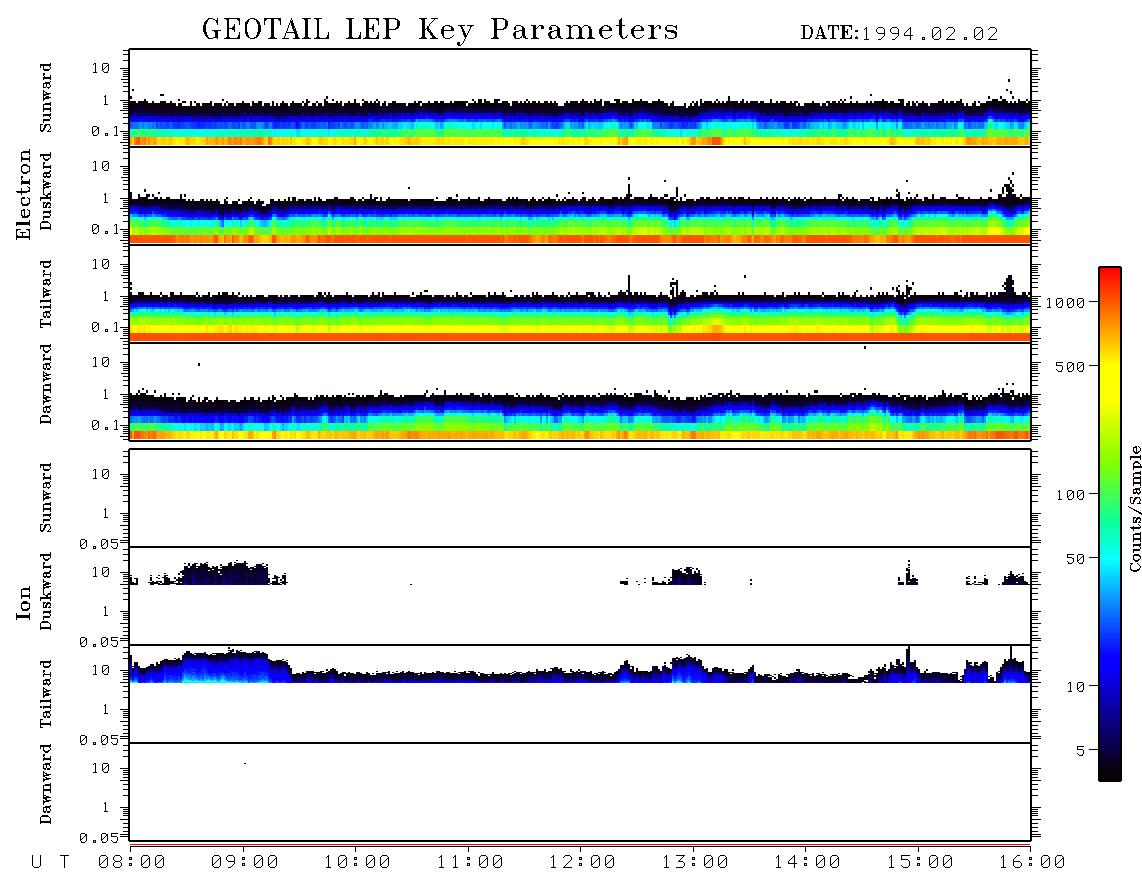Select the Ion "Sunward" axis label

point(46,498)
